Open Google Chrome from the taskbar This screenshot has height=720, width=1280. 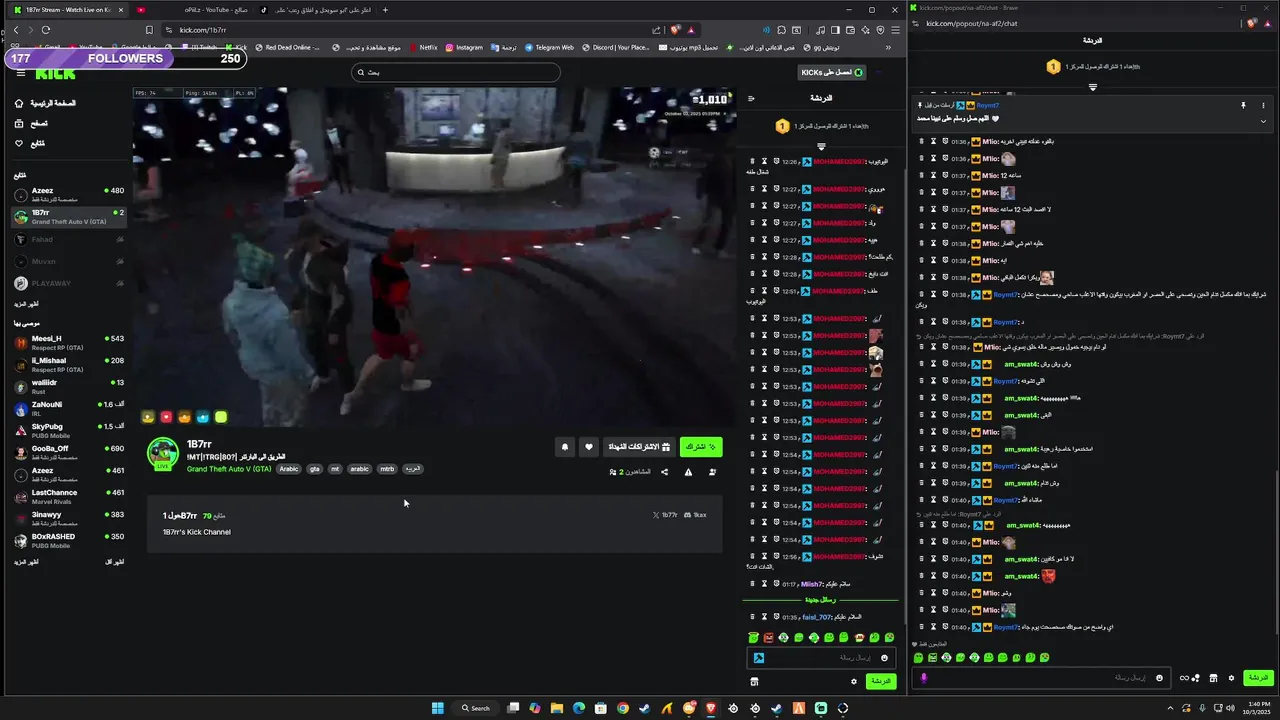623,708
